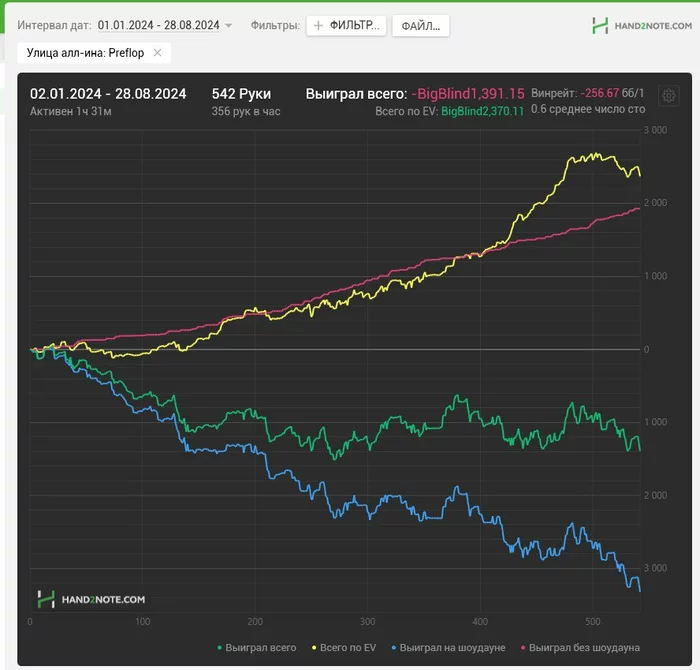Viewport: 700px width, 670px height.
Task: Click the 3 000 label at top of y-axis
Action: [x=655, y=130]
